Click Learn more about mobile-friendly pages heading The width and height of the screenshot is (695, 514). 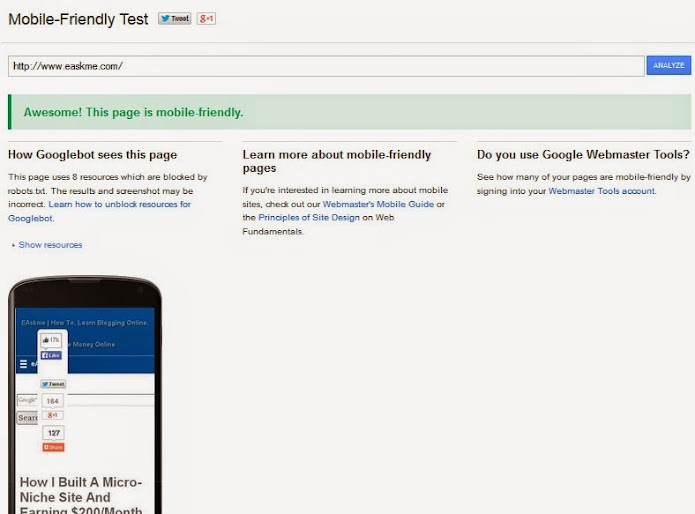(337, 161)
